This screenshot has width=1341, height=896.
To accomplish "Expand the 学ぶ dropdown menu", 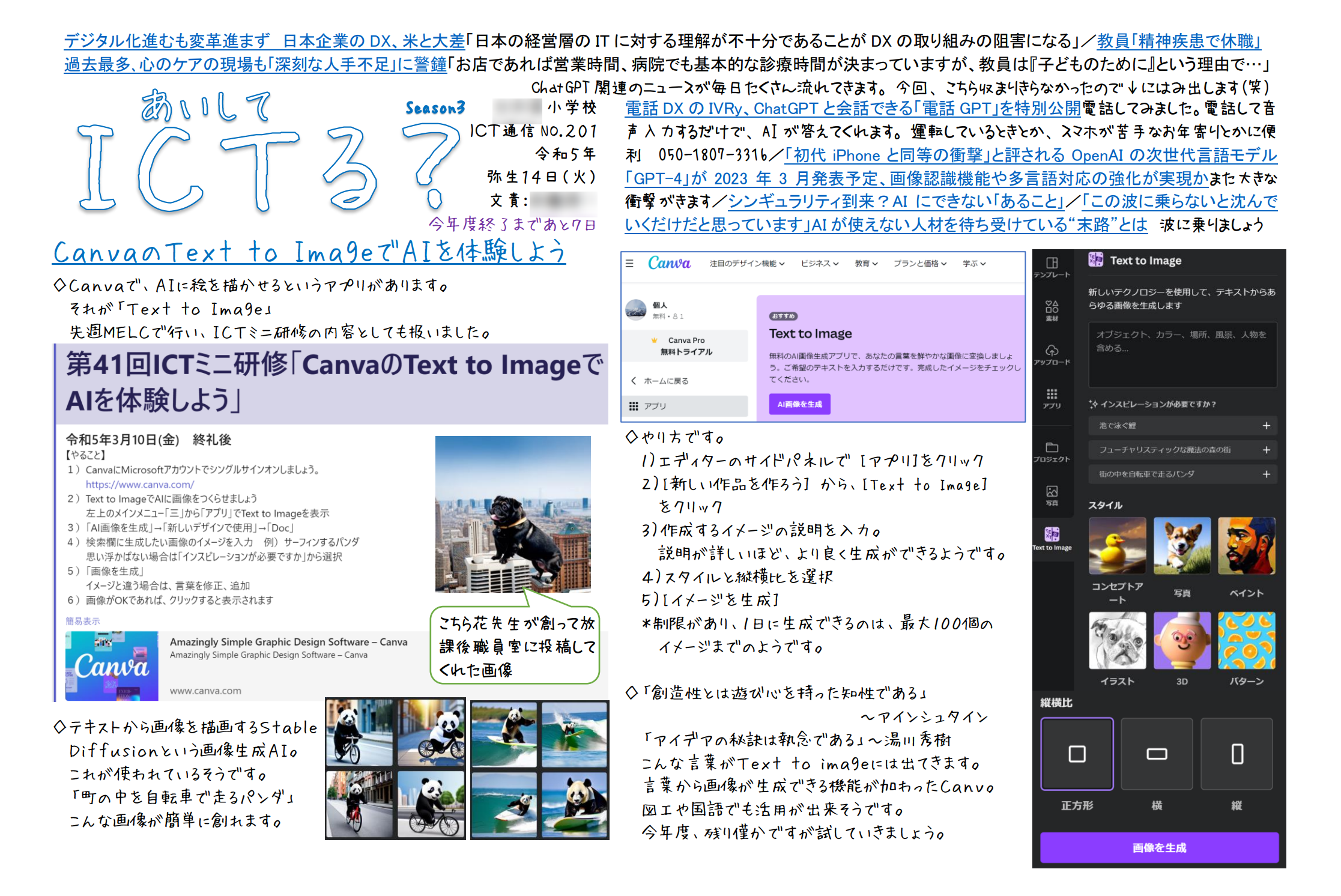I will click(974, 264).
